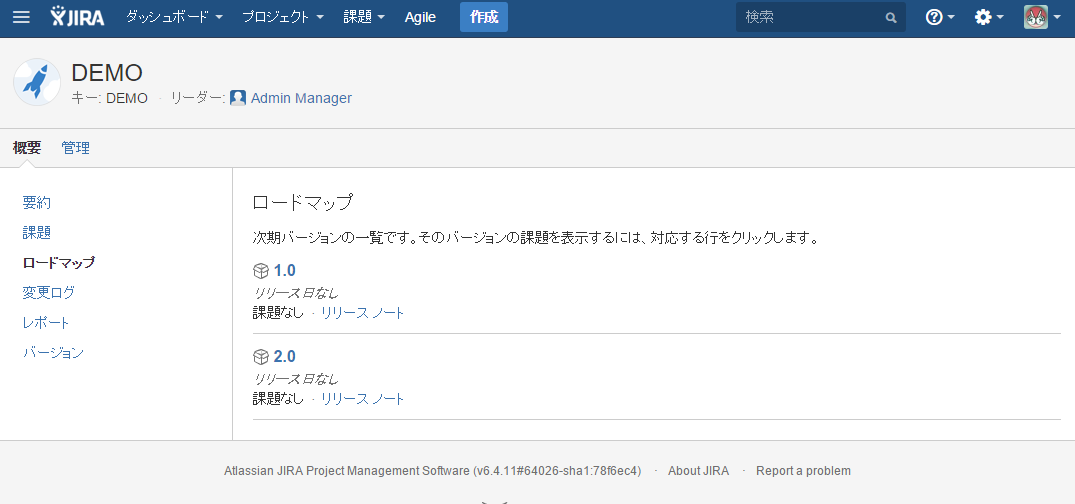Viewport: 1075px width, 504px height.
Task: Click the package icon beside version 1.0
Action: 261,271
